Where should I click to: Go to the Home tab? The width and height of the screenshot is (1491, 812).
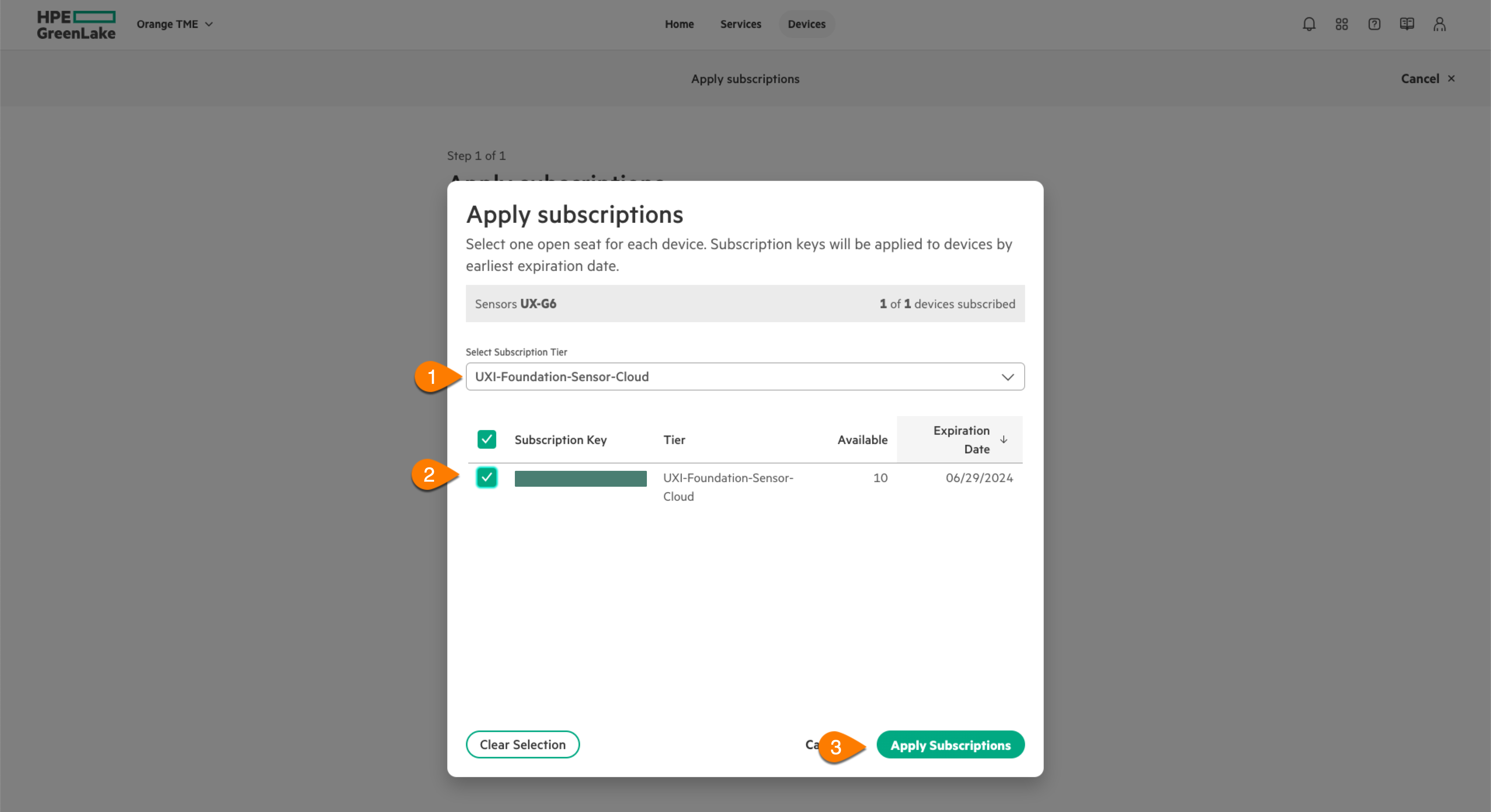[x=679, y=24]
